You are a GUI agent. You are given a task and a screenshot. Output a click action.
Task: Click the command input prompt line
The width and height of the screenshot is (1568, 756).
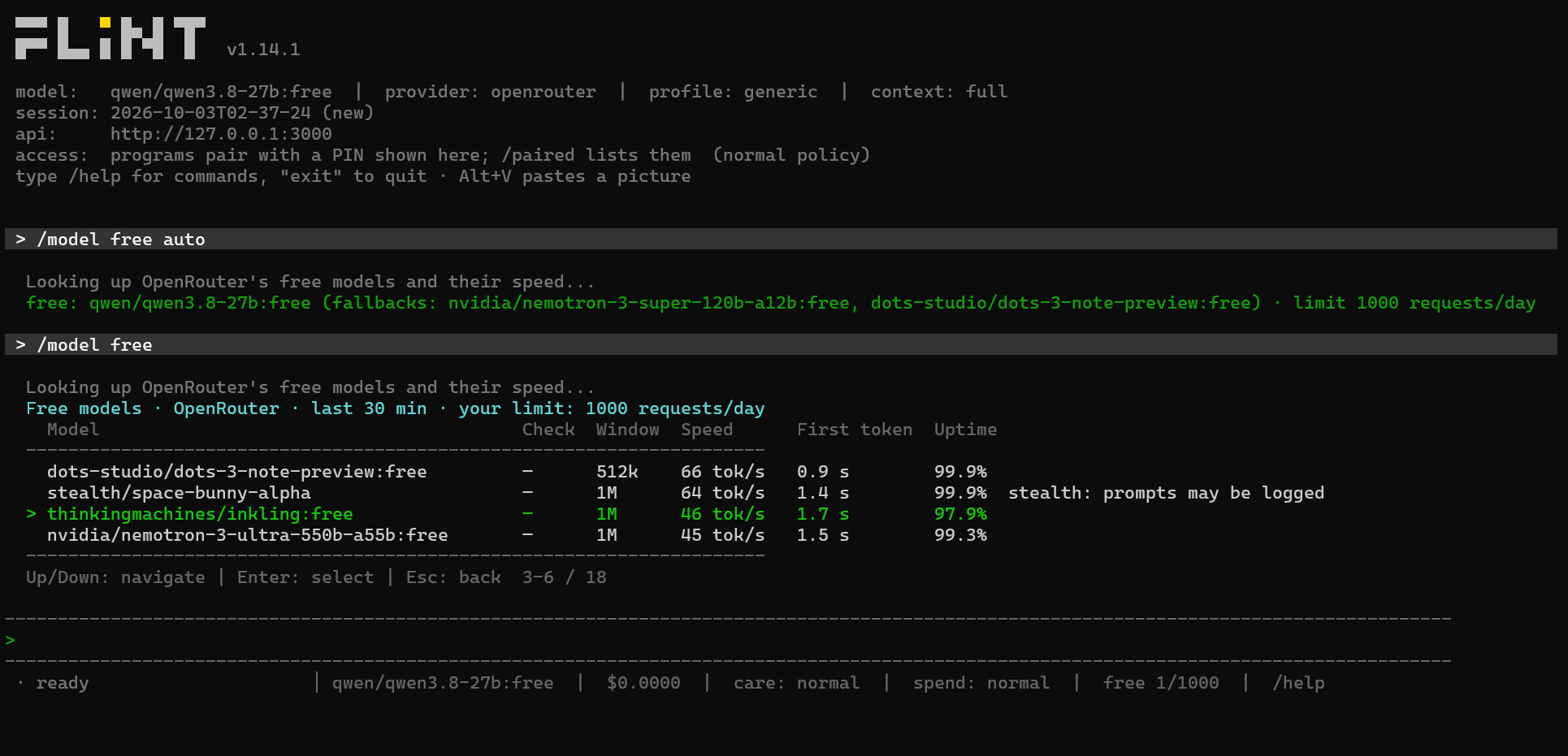point(728,640)
